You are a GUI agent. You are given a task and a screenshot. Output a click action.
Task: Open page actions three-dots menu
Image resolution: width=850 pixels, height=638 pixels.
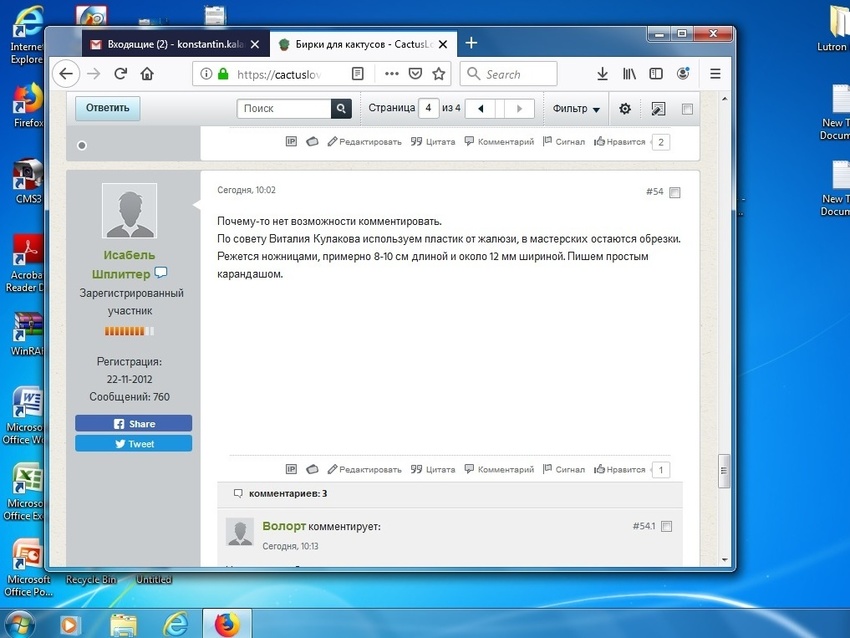pyautogui.click(x=391, y=74)
